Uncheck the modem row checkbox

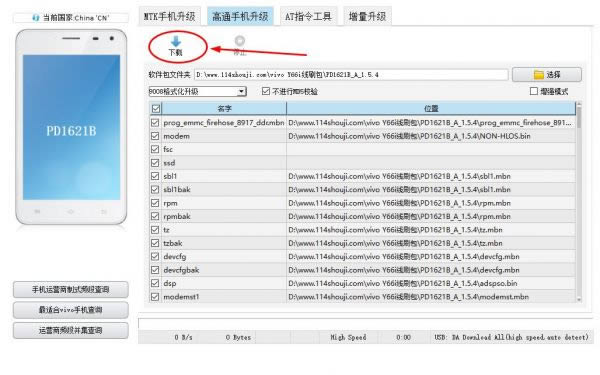[155, 136]
